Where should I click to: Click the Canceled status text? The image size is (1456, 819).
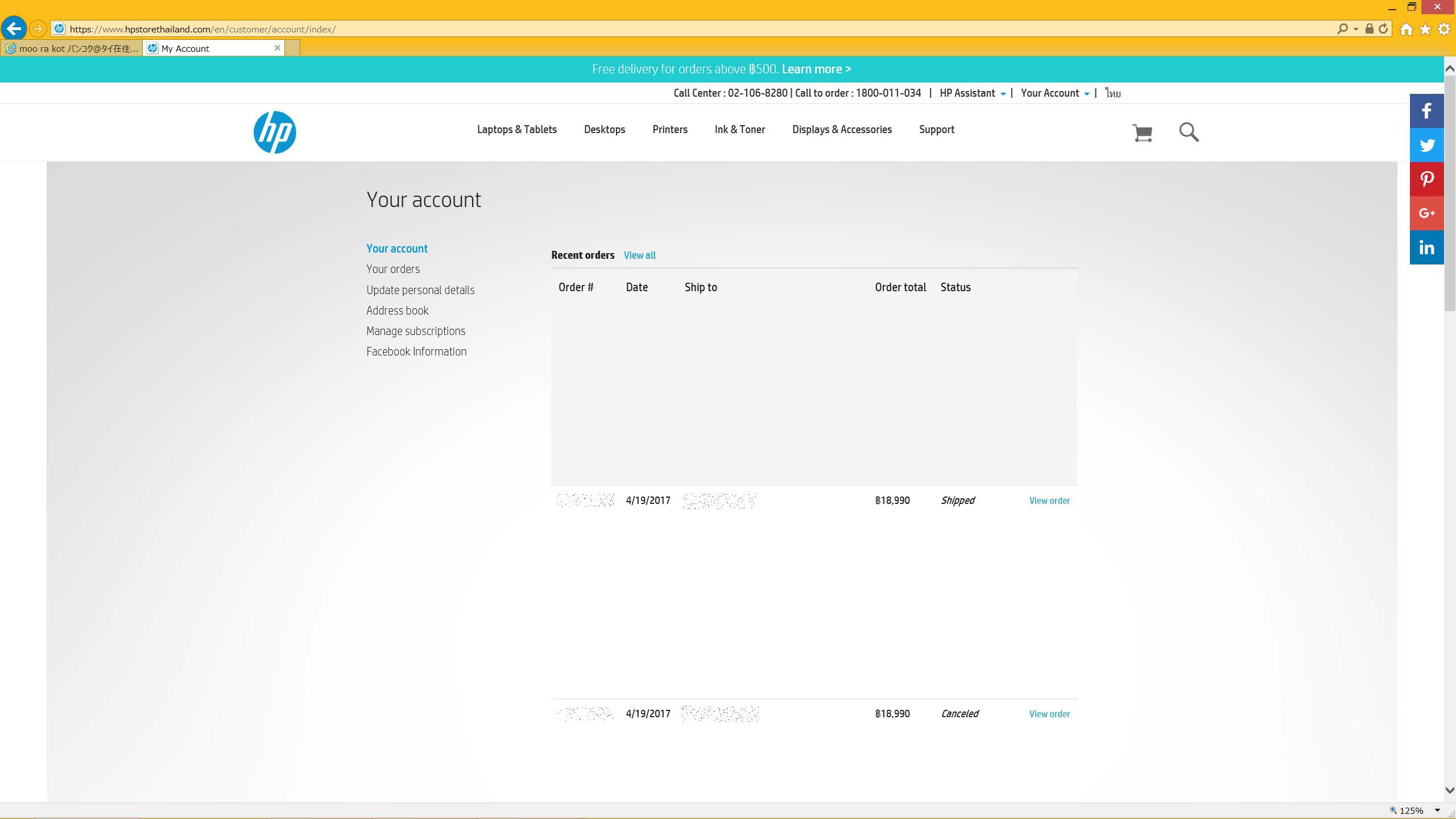pos(959,714)
